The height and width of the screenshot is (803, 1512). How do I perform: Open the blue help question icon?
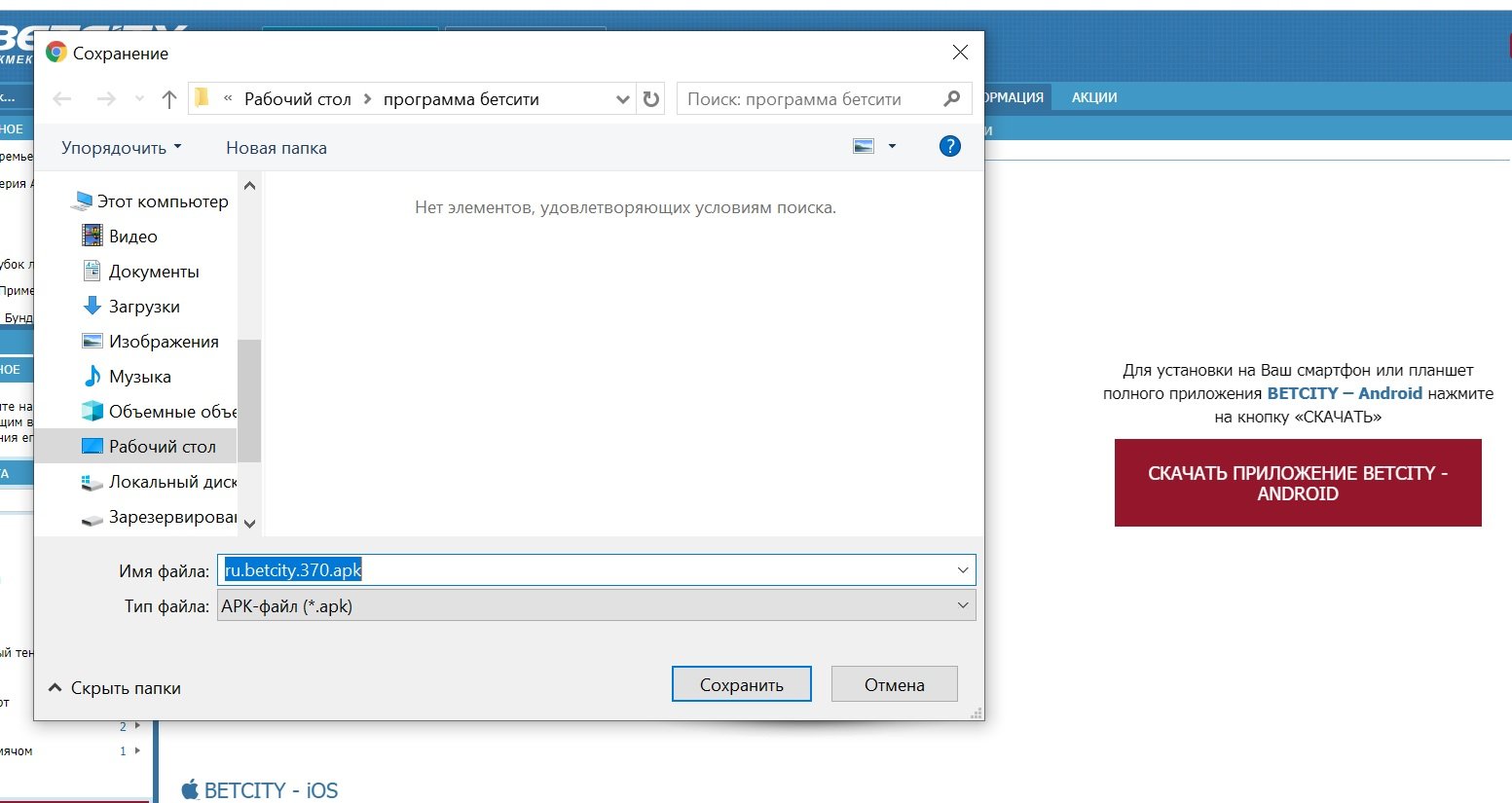(949, 147)
